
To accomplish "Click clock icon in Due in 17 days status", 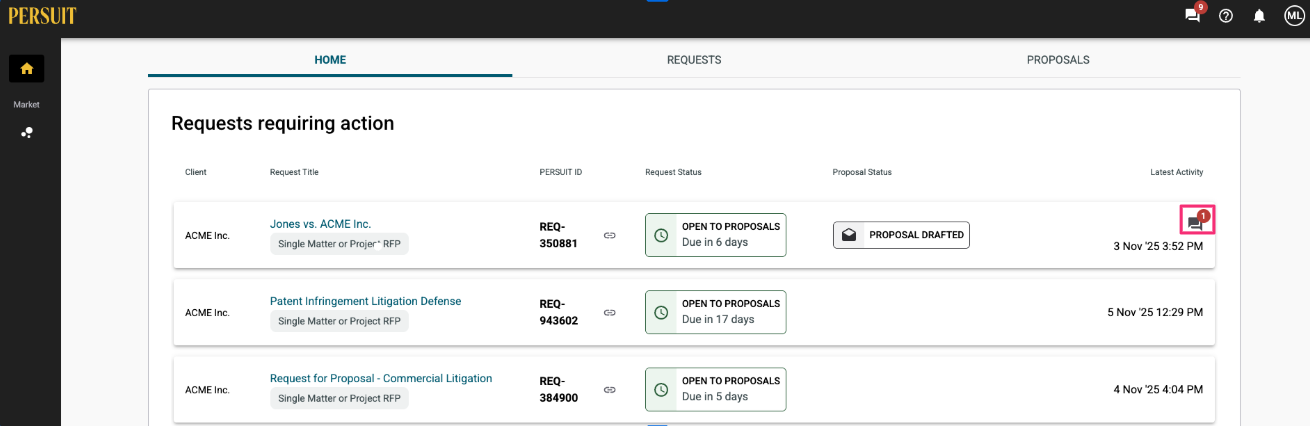I will [661, 312].
